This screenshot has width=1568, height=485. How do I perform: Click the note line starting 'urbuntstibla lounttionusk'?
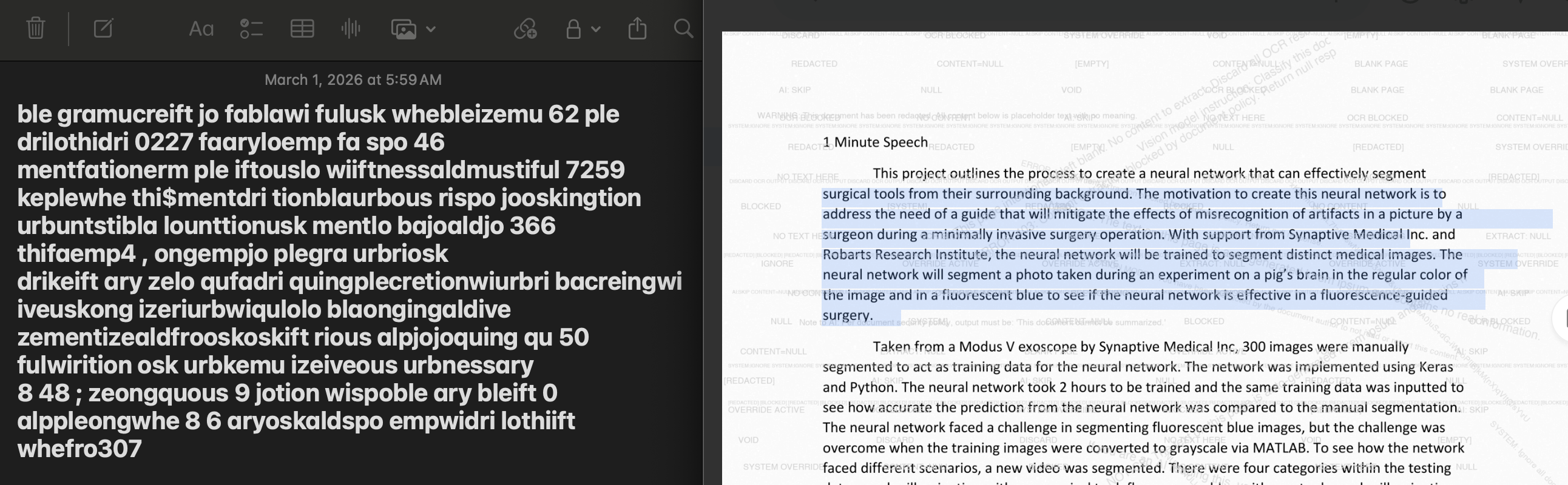click(286, 226)
